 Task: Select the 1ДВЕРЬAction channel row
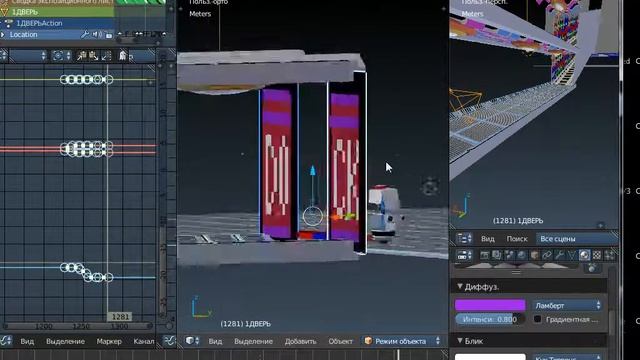pos(57,23)
